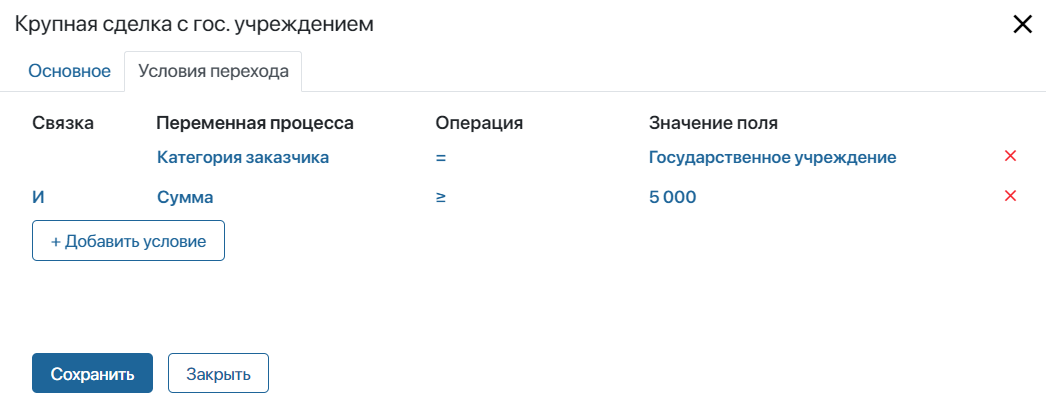
Task: Close the dialog with the X icon
Action: tap(1022, 25)
